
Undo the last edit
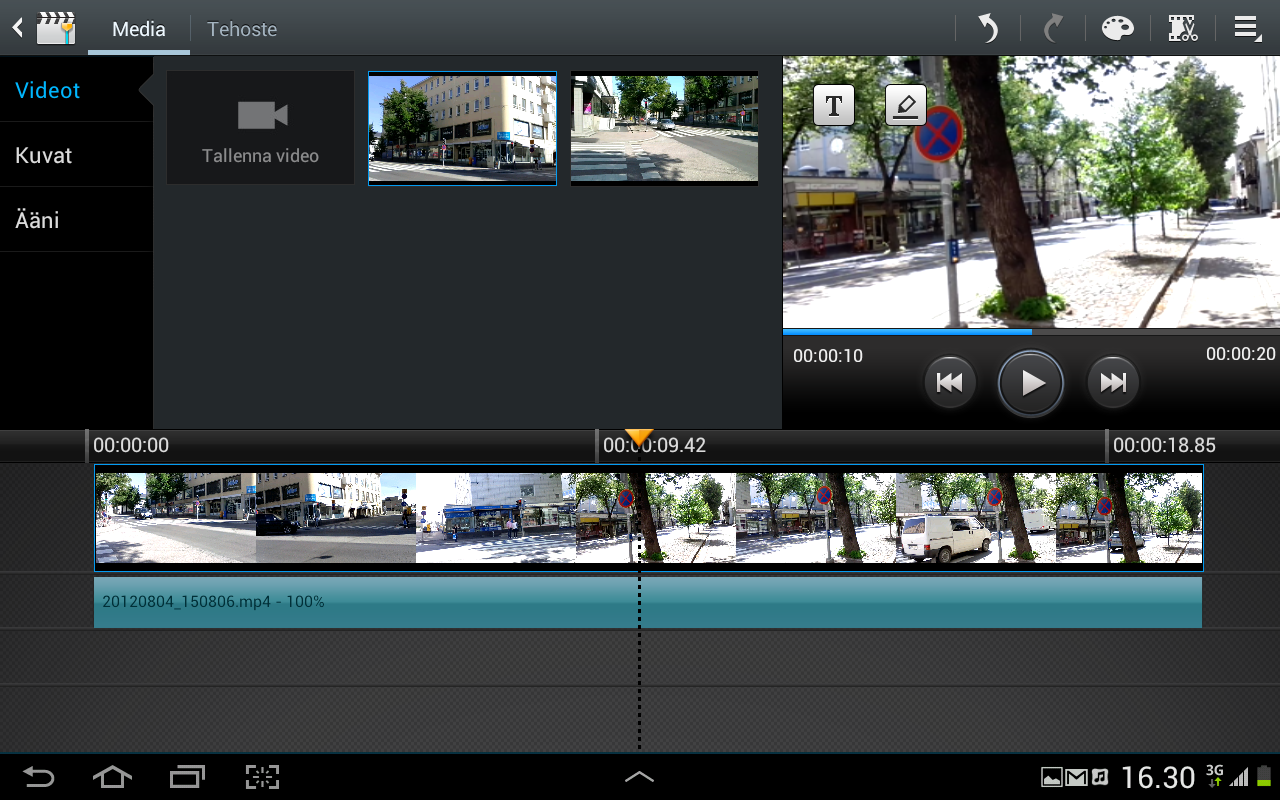pyautogui.click(x=988, y=28)
